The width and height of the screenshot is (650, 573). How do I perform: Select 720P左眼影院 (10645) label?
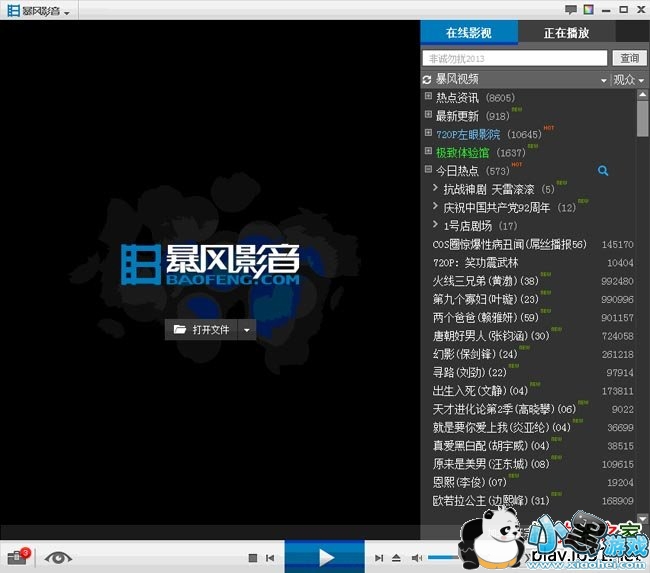488,134
